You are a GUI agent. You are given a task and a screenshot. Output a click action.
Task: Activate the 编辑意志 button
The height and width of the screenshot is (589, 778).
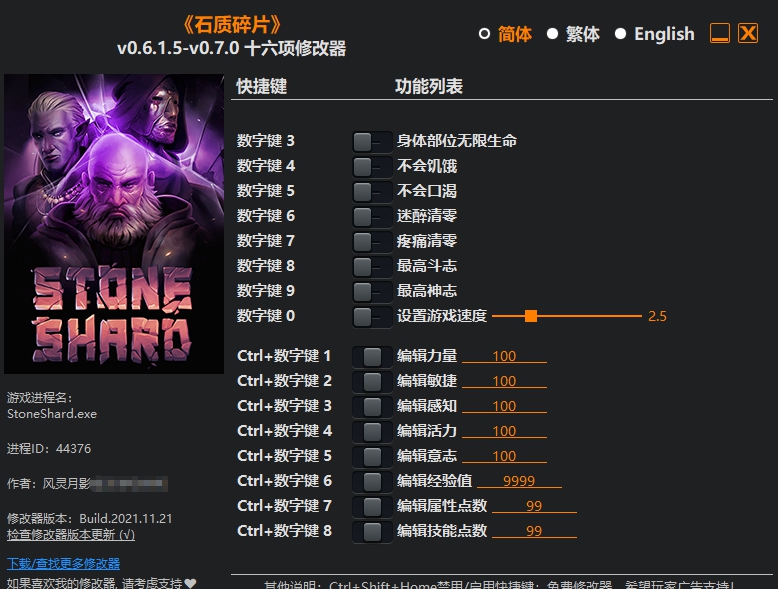(x=372, y=457)
